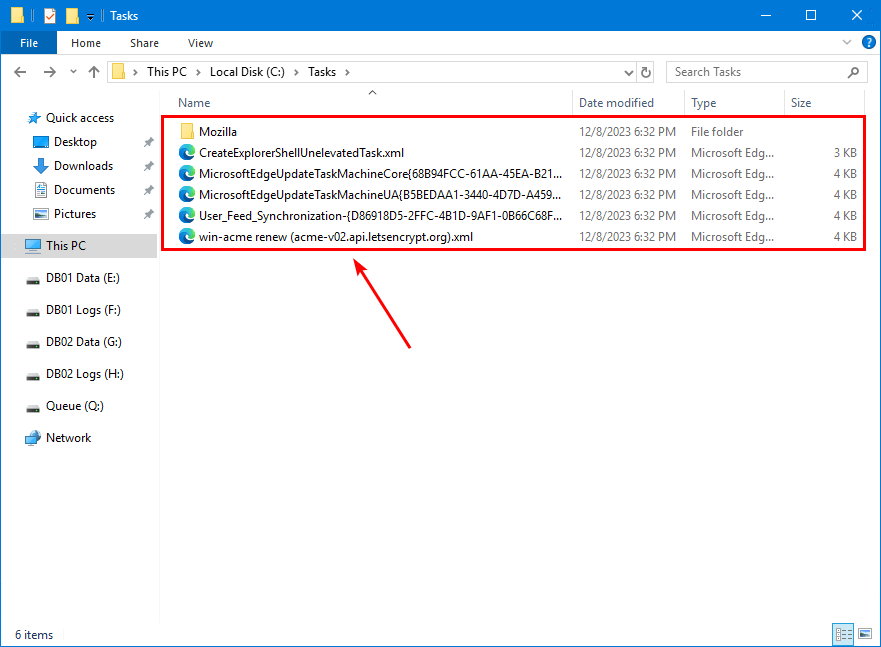
Task: Expand the chevron after This PC breadcrumb
Action: 198,72
